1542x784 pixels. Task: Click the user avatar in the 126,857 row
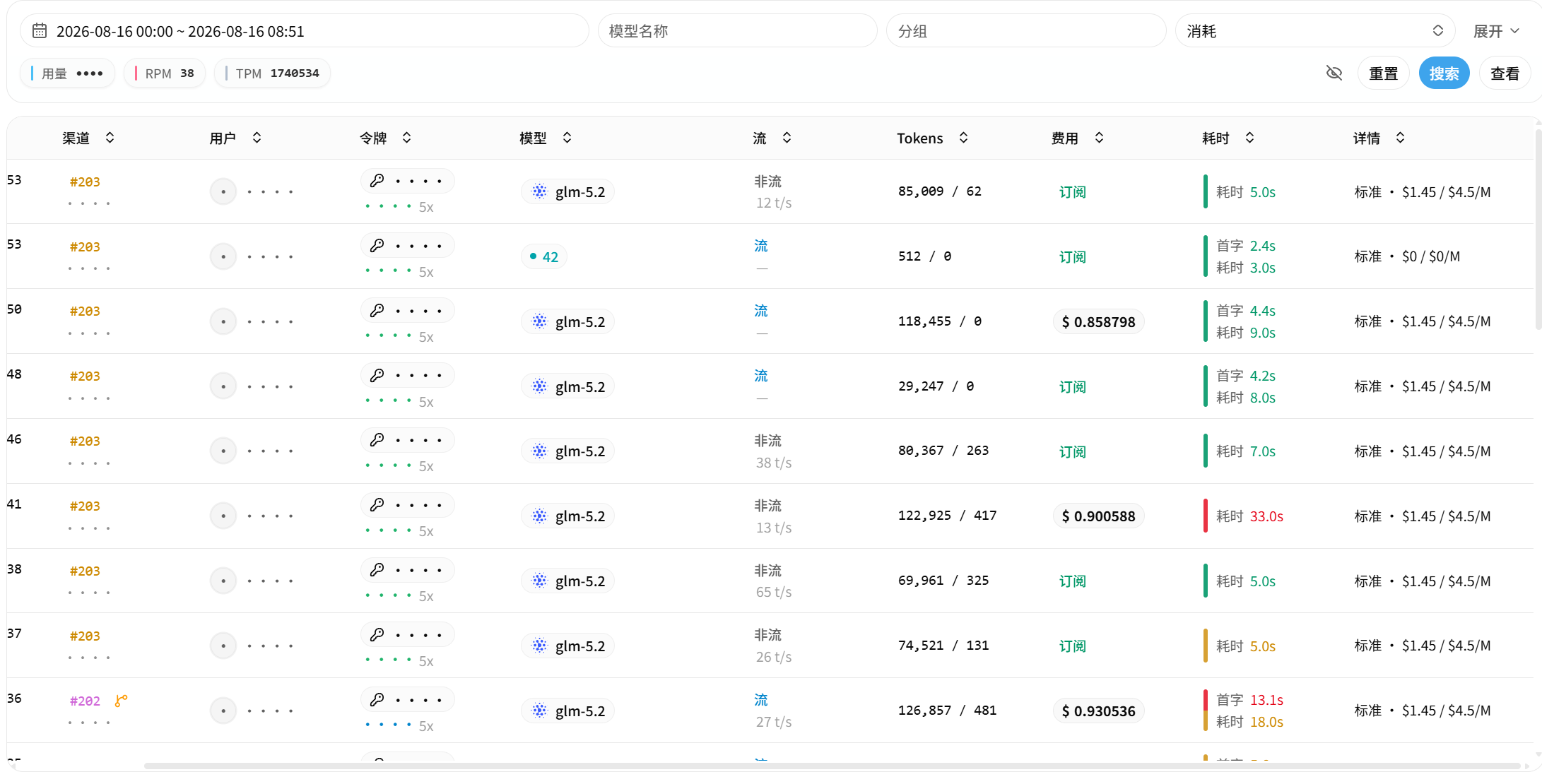coord(223,711)
